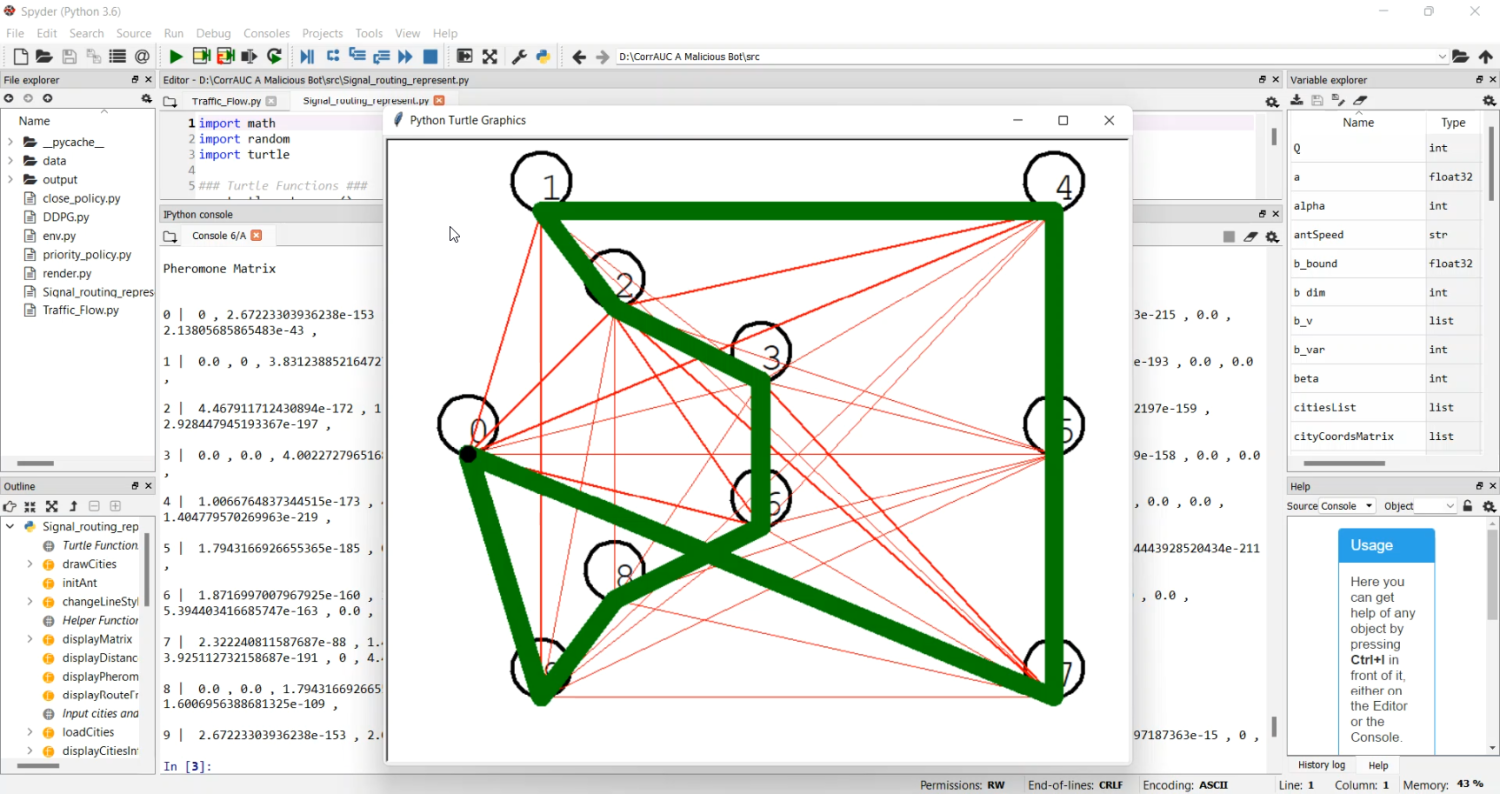This screenshot has width=1500, height=794.
Task: Expand the drawCities function in Outline
Action: point(30,564)
